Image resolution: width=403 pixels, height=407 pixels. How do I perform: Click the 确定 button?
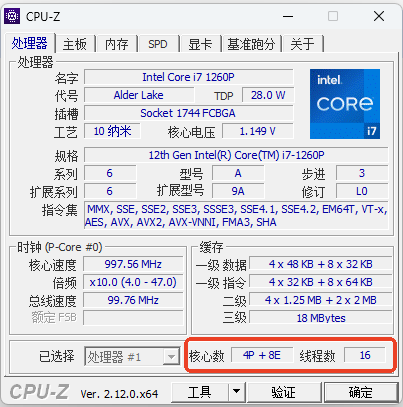[x=361, y=391]
